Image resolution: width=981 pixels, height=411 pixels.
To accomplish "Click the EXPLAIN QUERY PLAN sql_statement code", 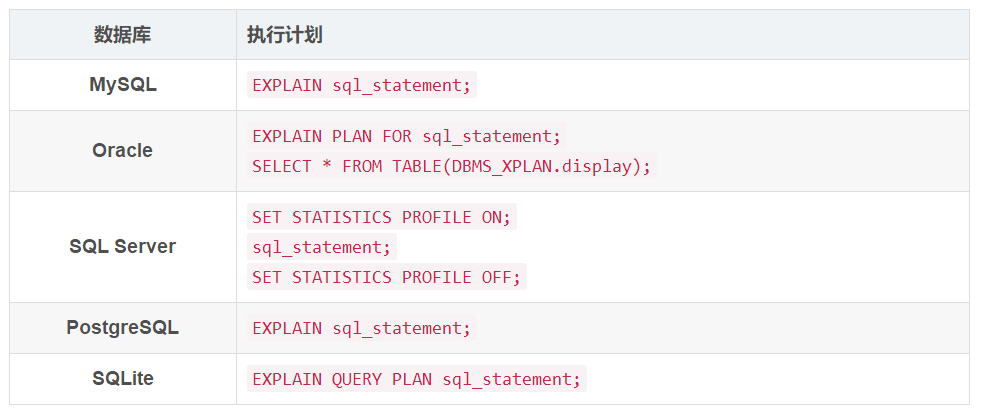I will (x=416, y=379).
